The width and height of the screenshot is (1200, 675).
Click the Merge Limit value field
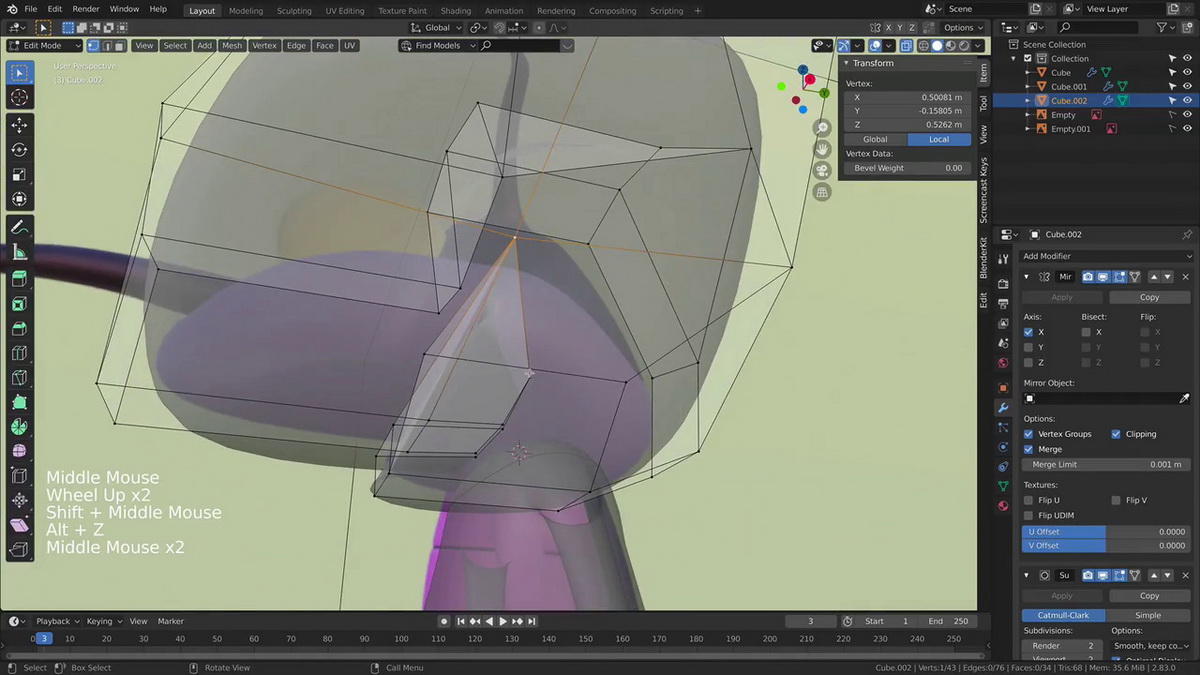point(1106,464)
